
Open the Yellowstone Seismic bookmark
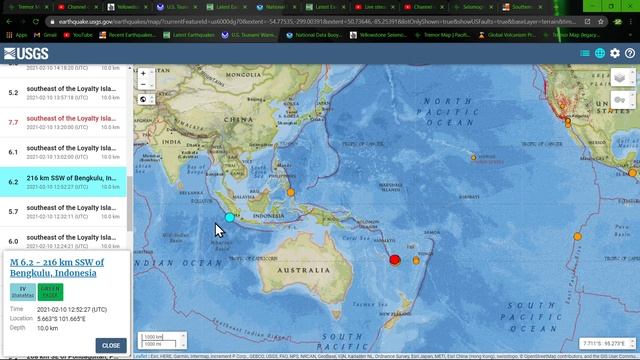coord(378,35)
